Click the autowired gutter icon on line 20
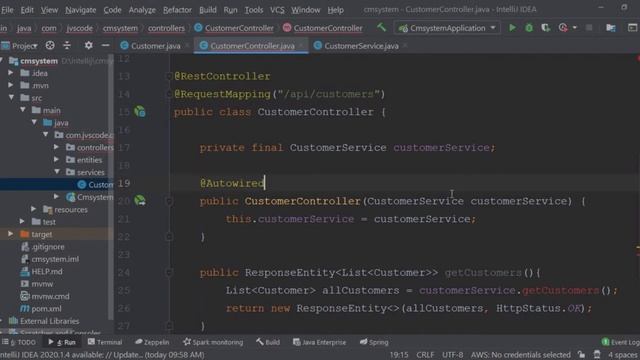Screen dimensions: 640x360 [x=140, y=200]
